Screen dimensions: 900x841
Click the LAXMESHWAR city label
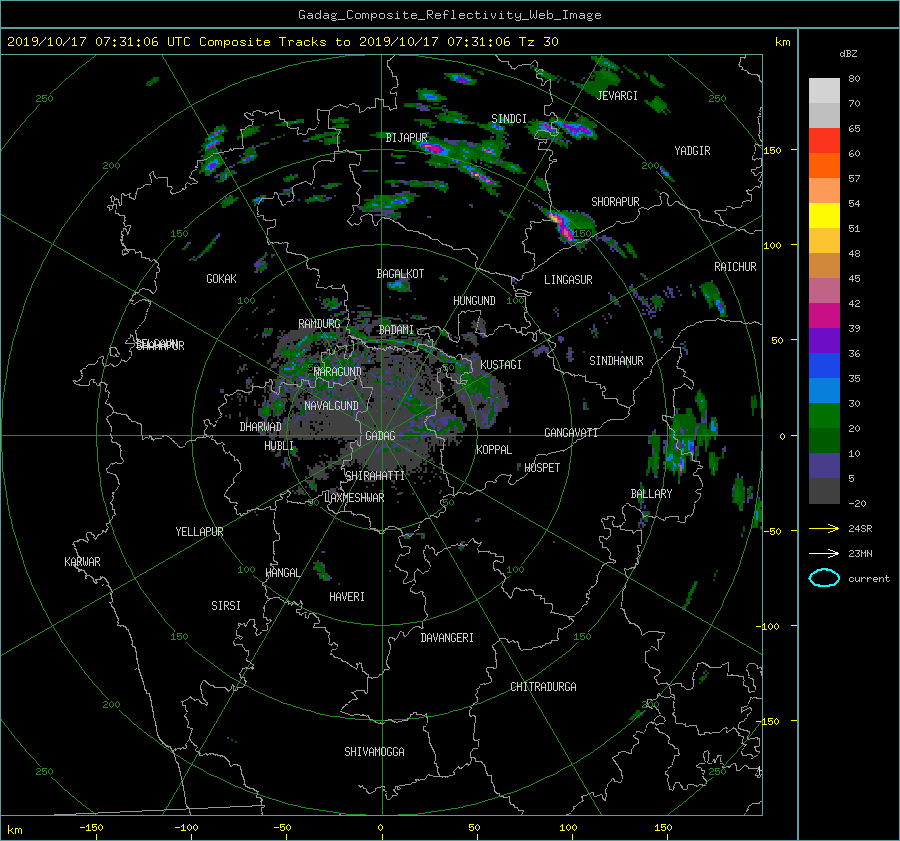354,498
